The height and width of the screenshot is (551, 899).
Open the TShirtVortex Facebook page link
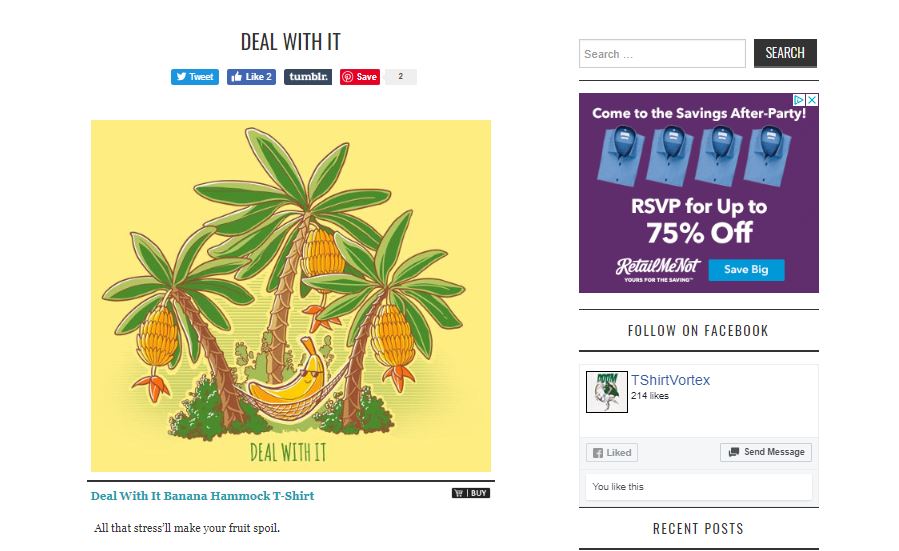[x=670, y=380]
